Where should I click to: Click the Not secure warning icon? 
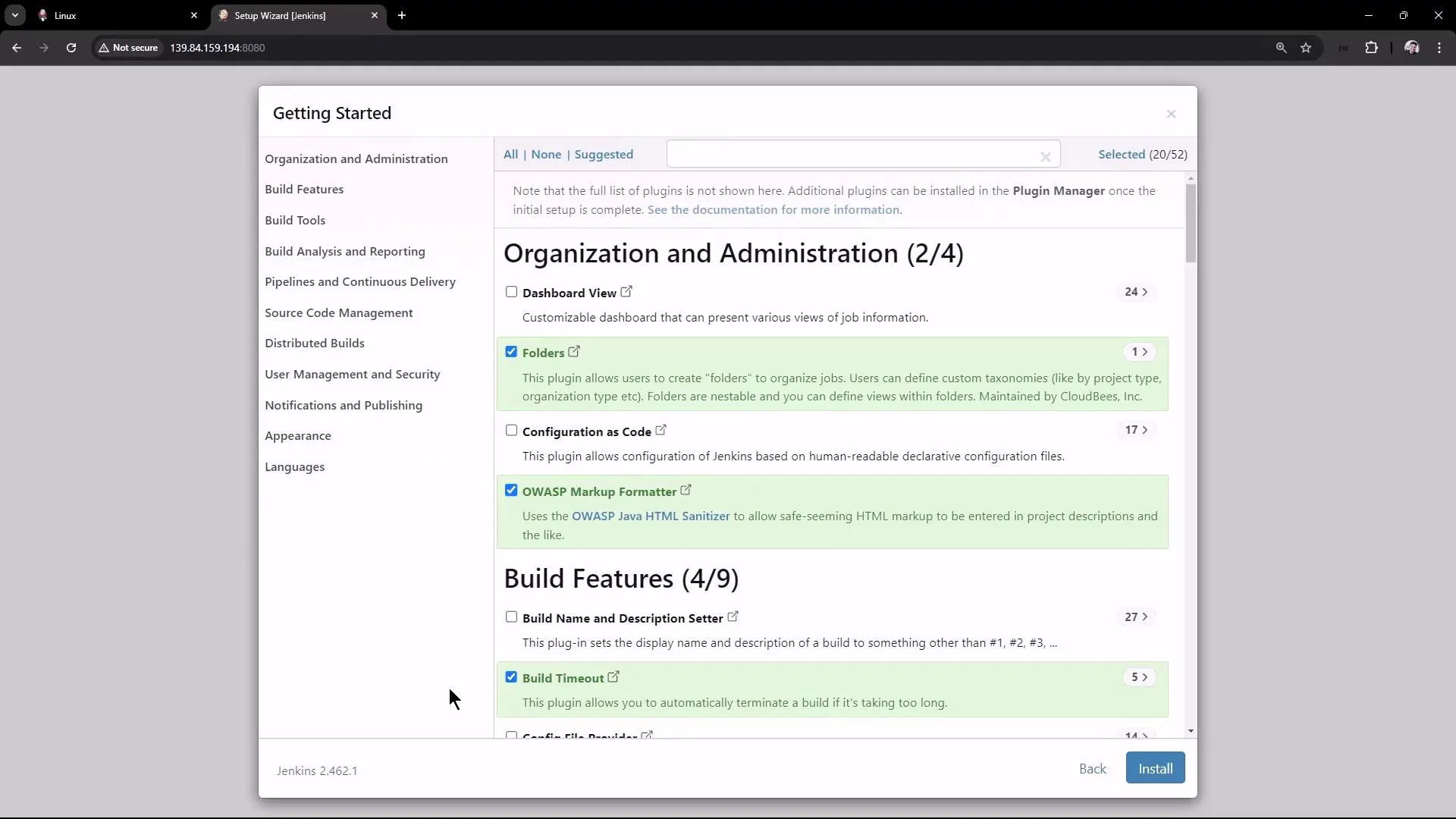(x=104, y=48)
